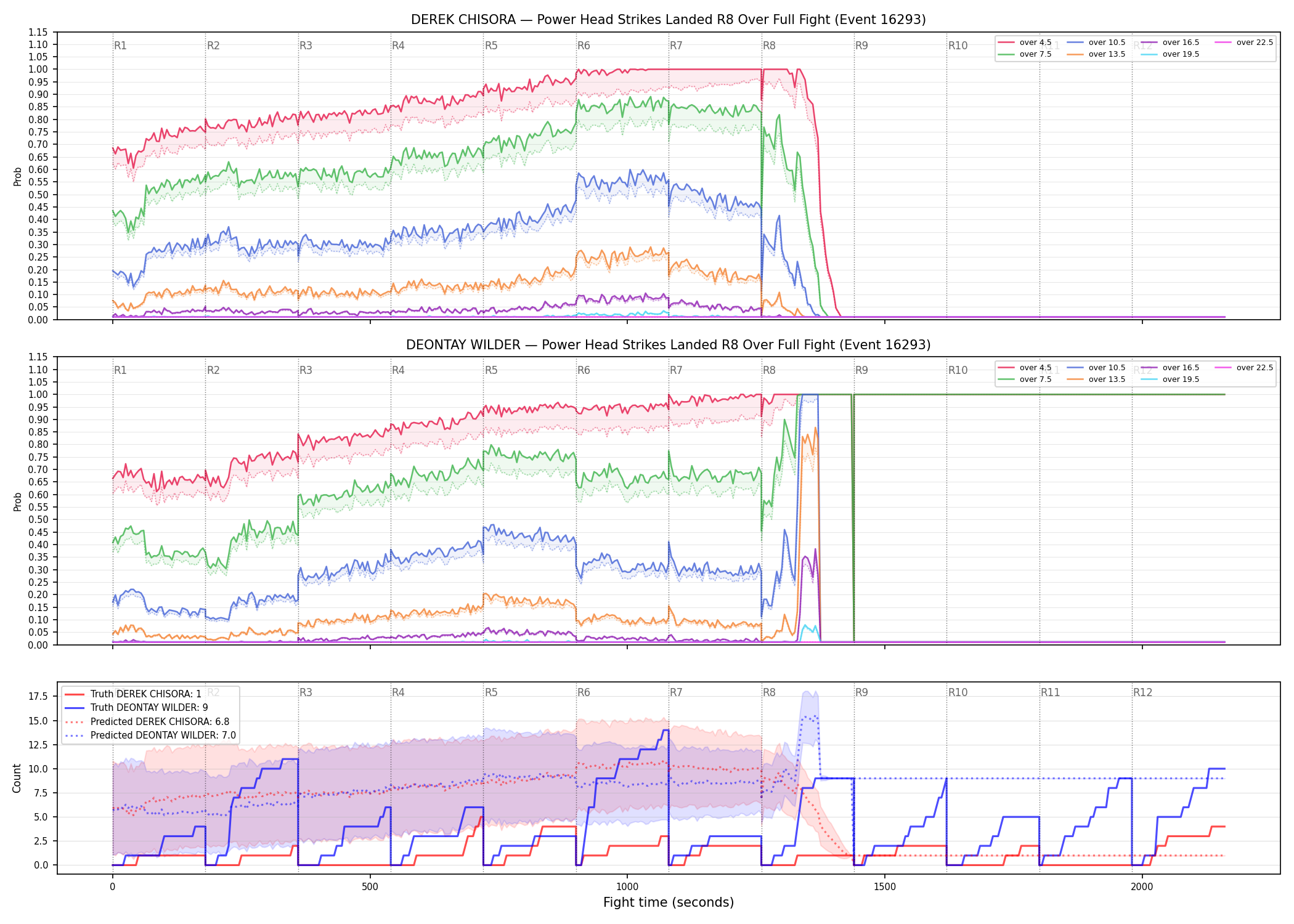Click the 2000 tick label on x-axis

(1142, 887)
